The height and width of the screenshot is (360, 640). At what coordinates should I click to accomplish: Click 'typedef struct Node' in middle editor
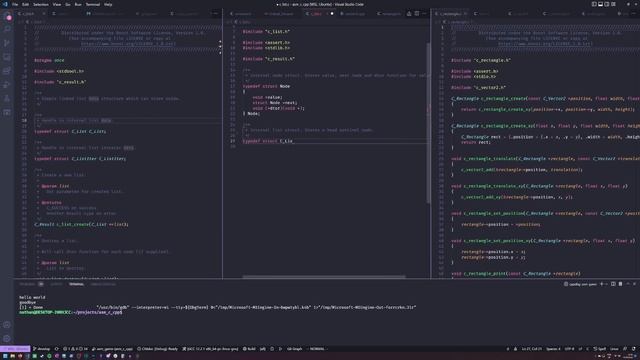click(x=266, y=86)
